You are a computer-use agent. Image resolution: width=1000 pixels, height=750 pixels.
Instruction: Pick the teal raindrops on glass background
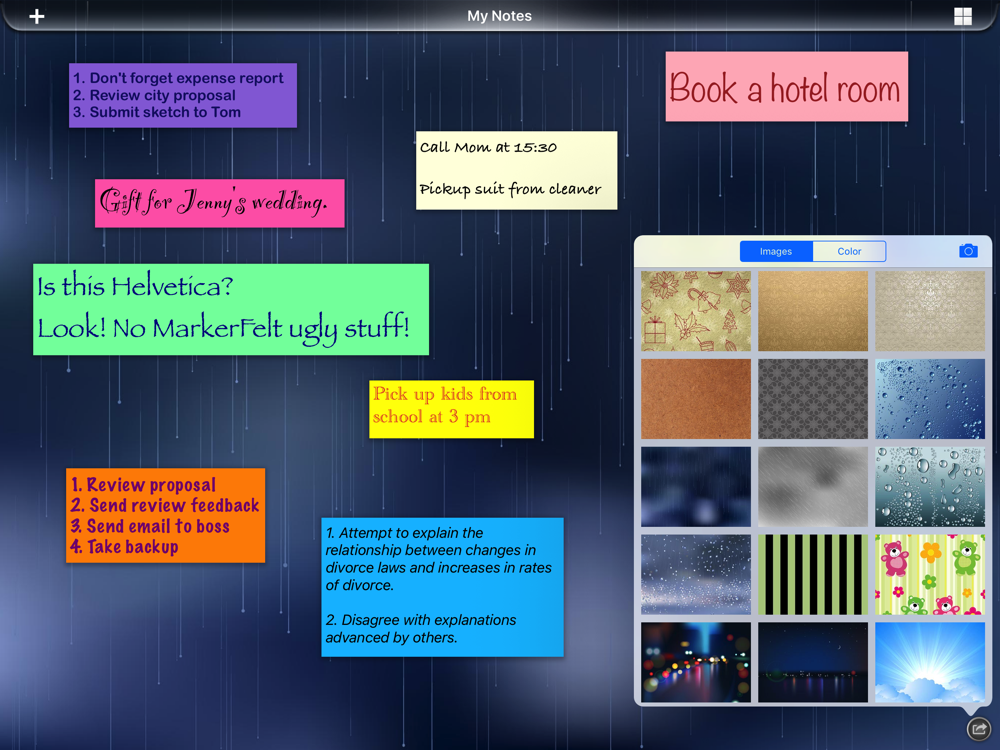(x=930, y=487)
